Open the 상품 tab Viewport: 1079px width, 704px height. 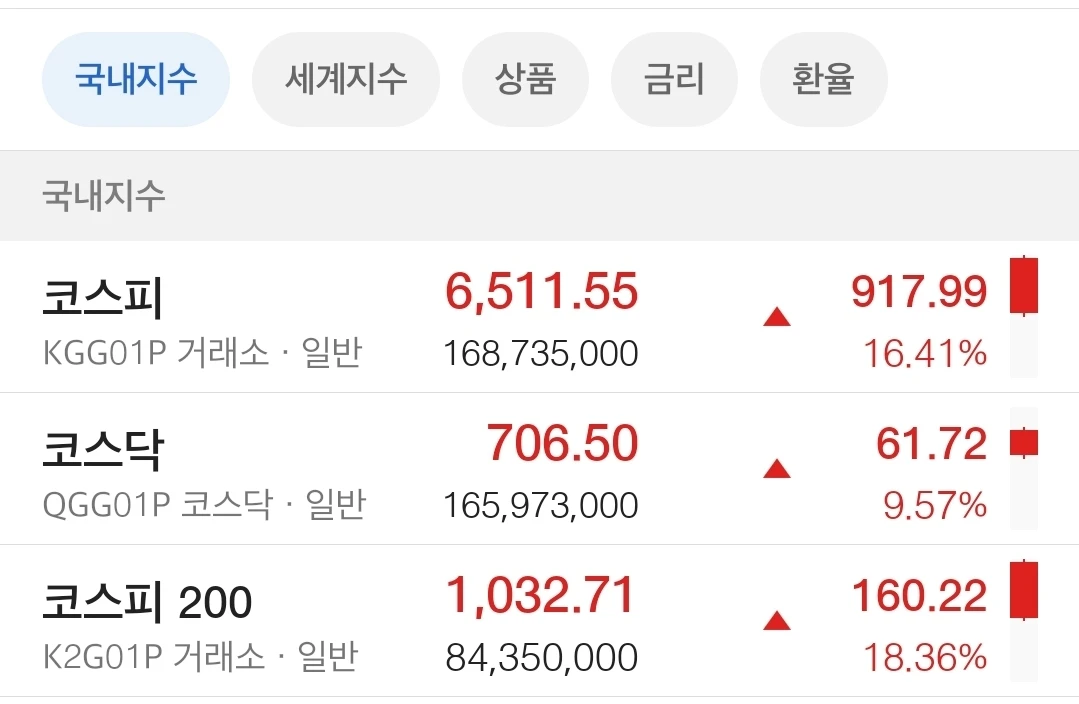[525, 79]
